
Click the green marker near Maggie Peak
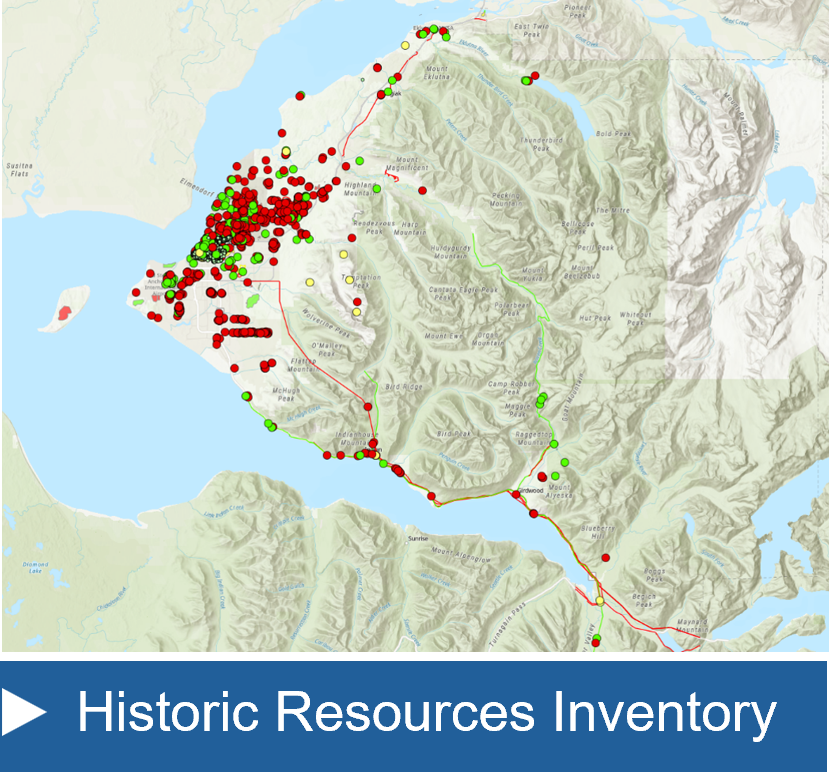coord(541,399)
